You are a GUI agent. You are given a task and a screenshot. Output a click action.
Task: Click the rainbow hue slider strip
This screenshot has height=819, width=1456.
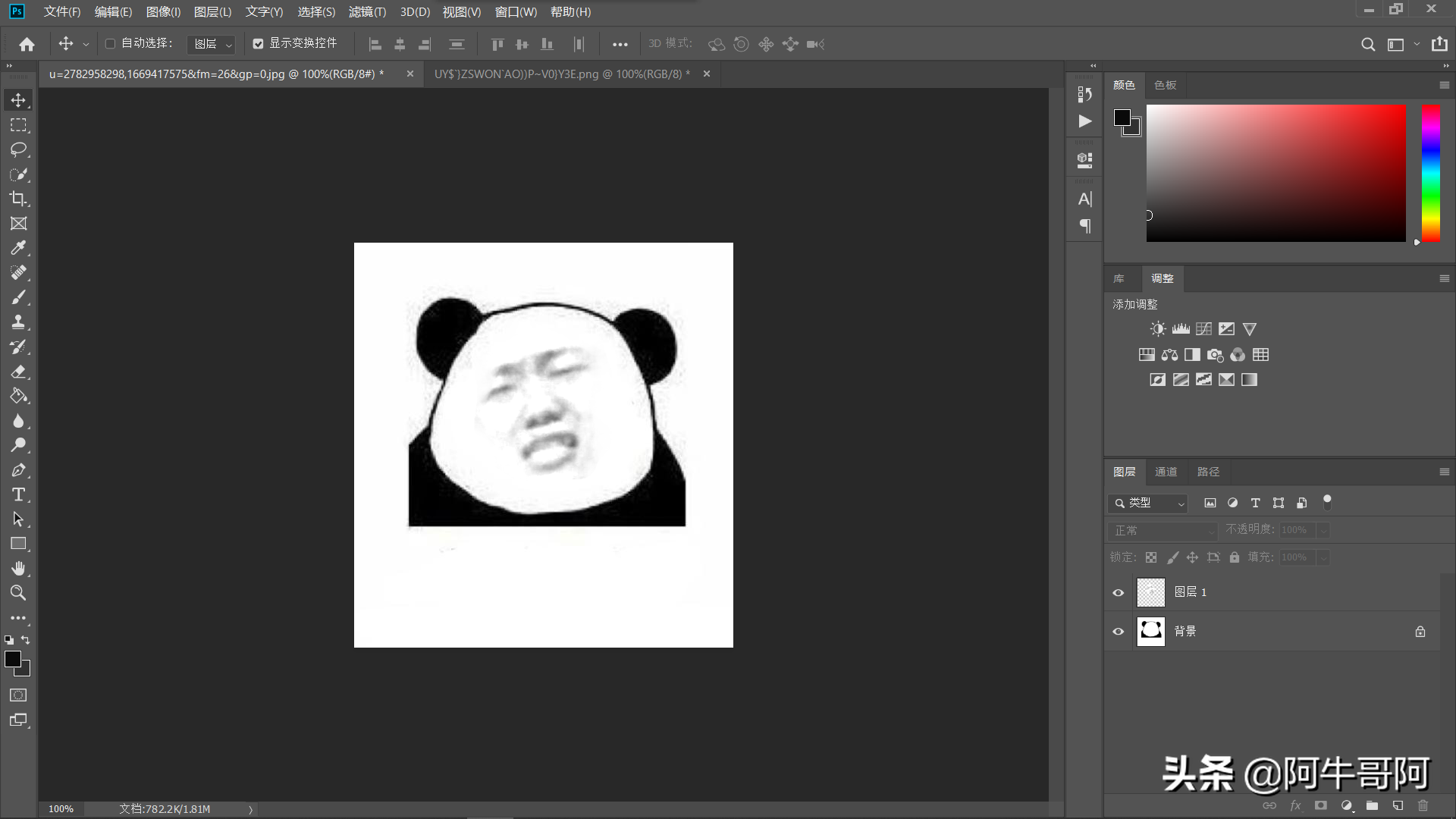[x=1430, y=174]
